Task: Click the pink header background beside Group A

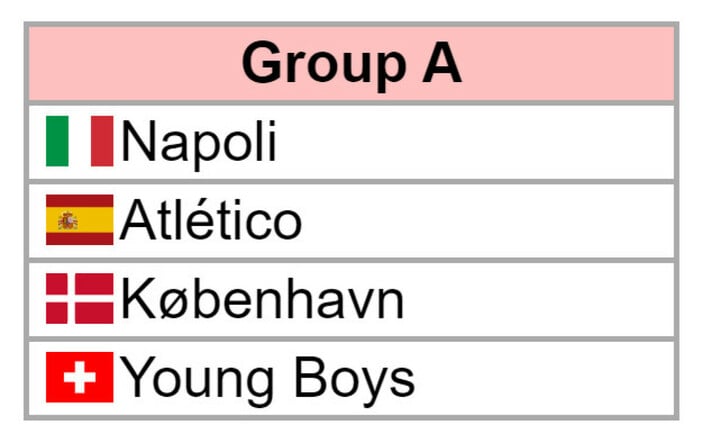Action: pyautogui.click(x=569, y=63)
